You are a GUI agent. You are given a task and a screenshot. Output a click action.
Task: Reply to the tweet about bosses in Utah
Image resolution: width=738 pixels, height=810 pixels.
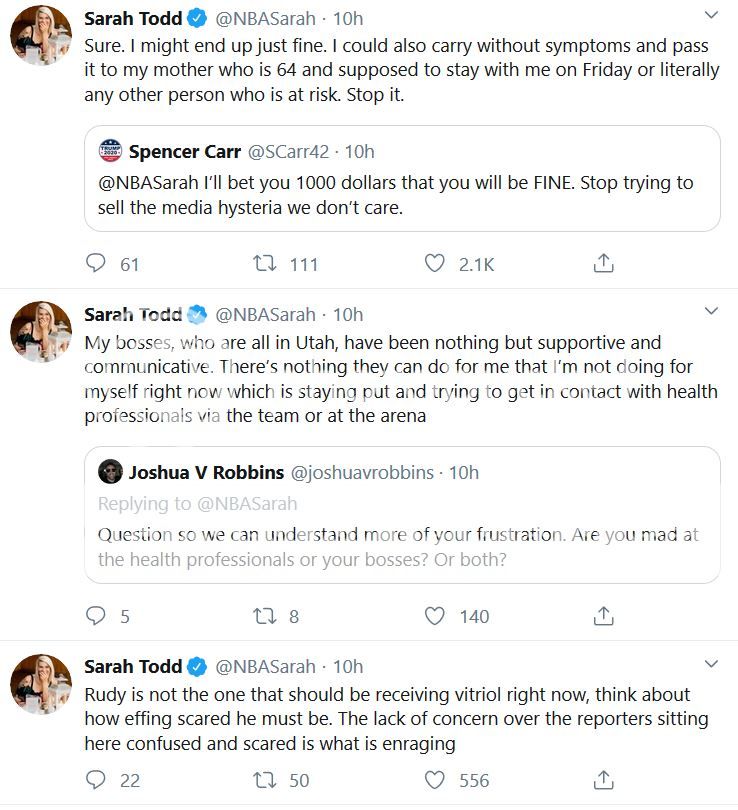[x=97, y=616]
